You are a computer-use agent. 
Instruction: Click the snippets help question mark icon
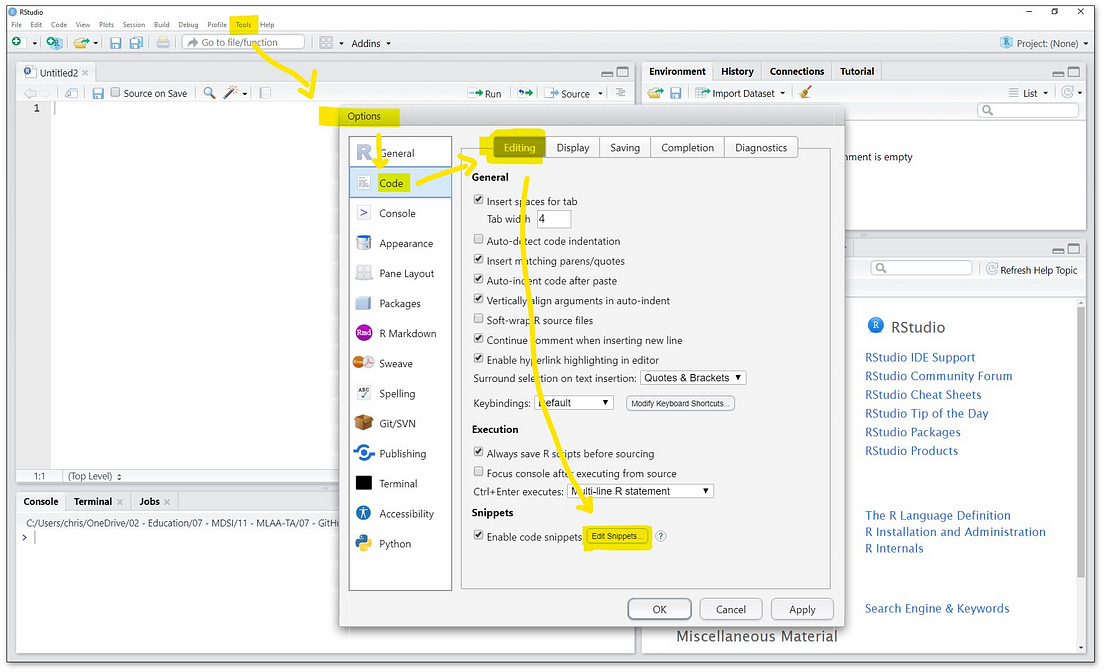click(x=660, y=536)
